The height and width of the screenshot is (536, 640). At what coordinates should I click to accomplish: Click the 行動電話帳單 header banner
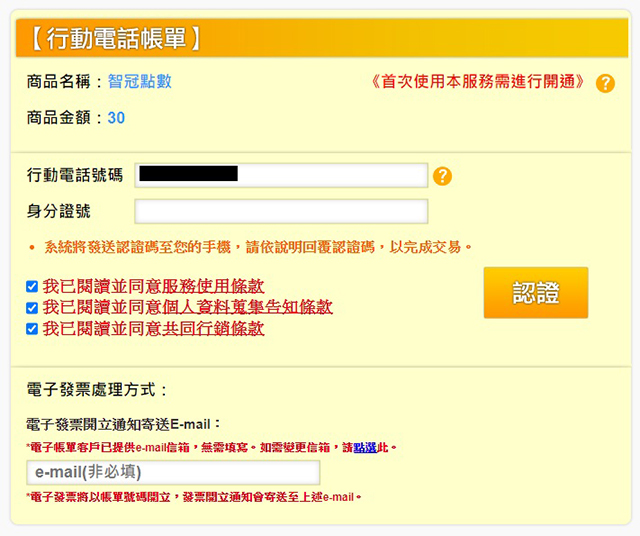322,38
